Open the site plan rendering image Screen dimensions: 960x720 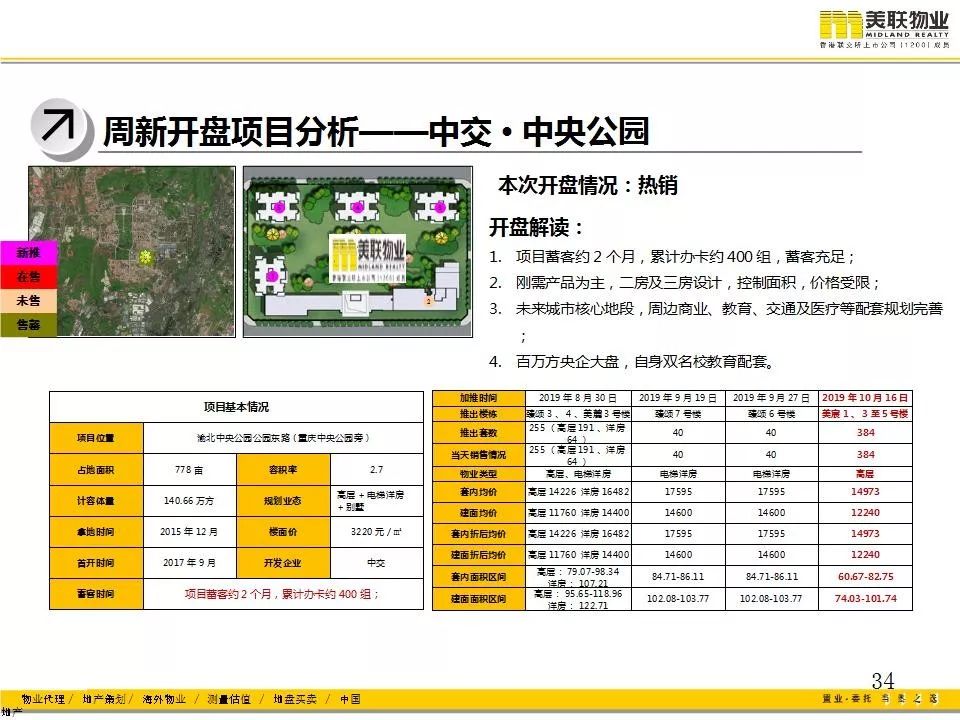(358, 252)
